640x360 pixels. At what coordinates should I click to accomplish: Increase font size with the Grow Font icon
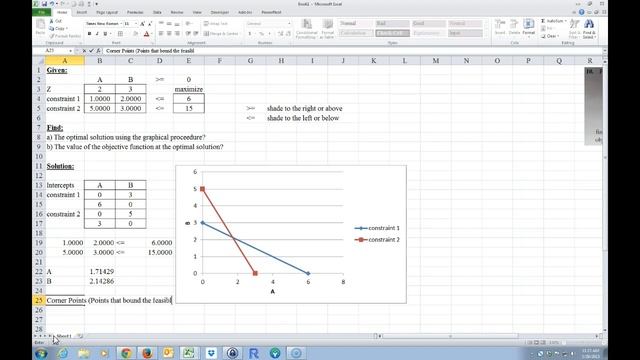point(142,24)
